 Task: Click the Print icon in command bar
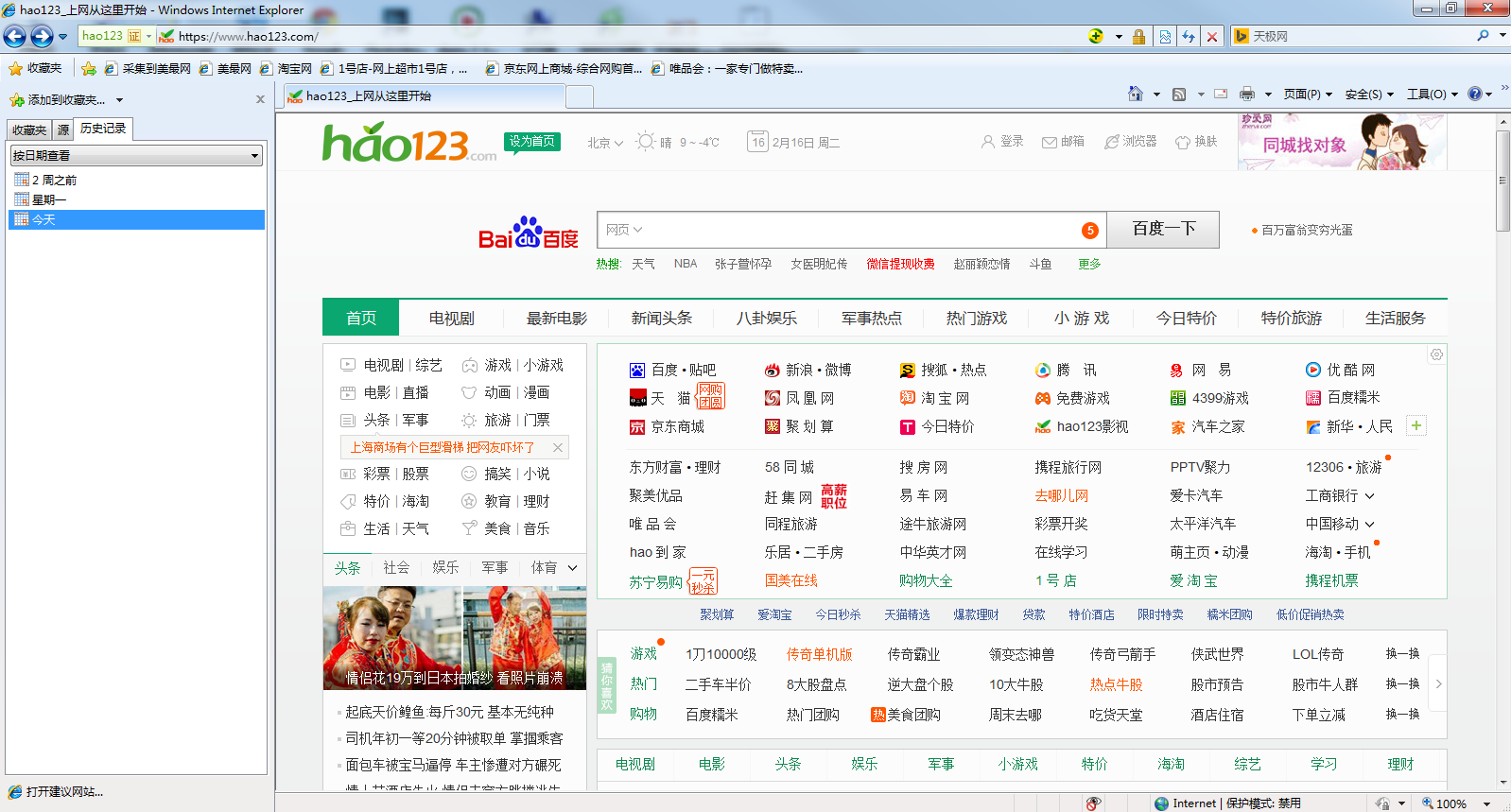coord(1247,94)
